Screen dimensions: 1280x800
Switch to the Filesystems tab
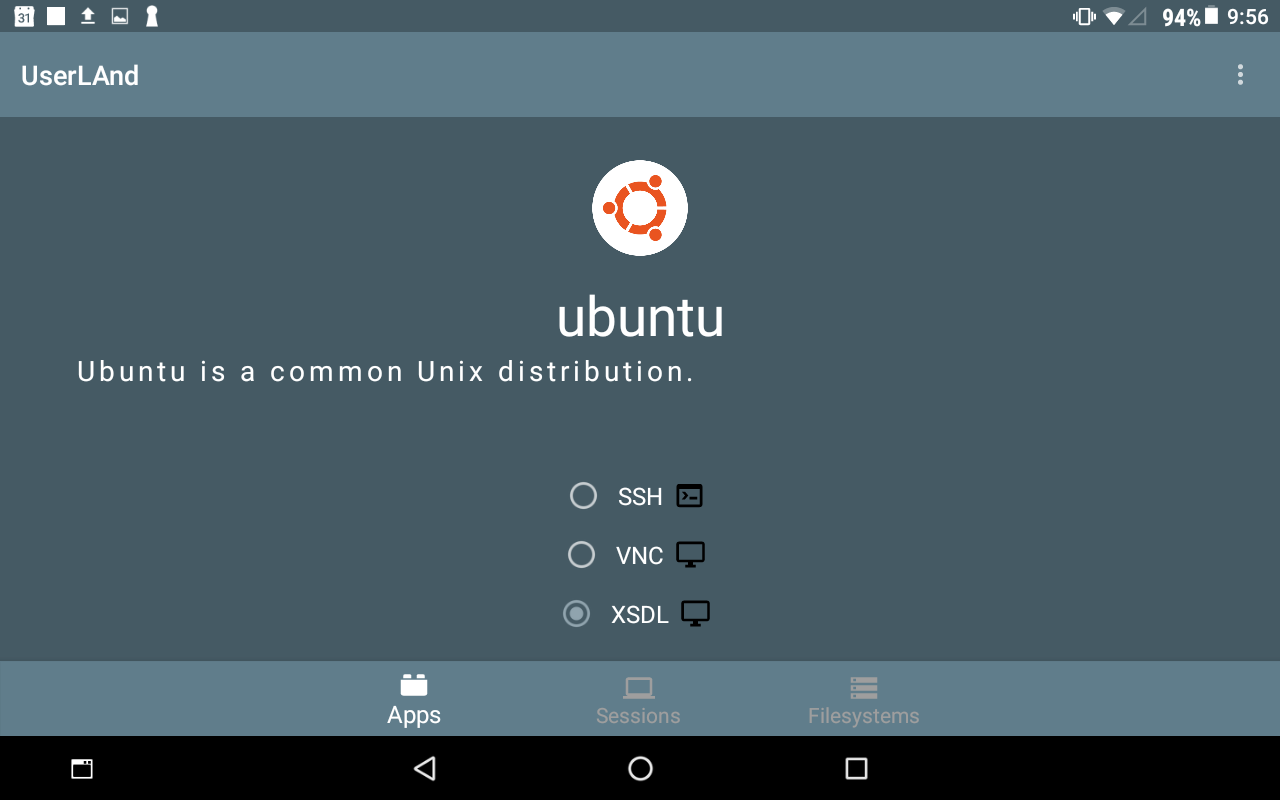click(863, 698)
